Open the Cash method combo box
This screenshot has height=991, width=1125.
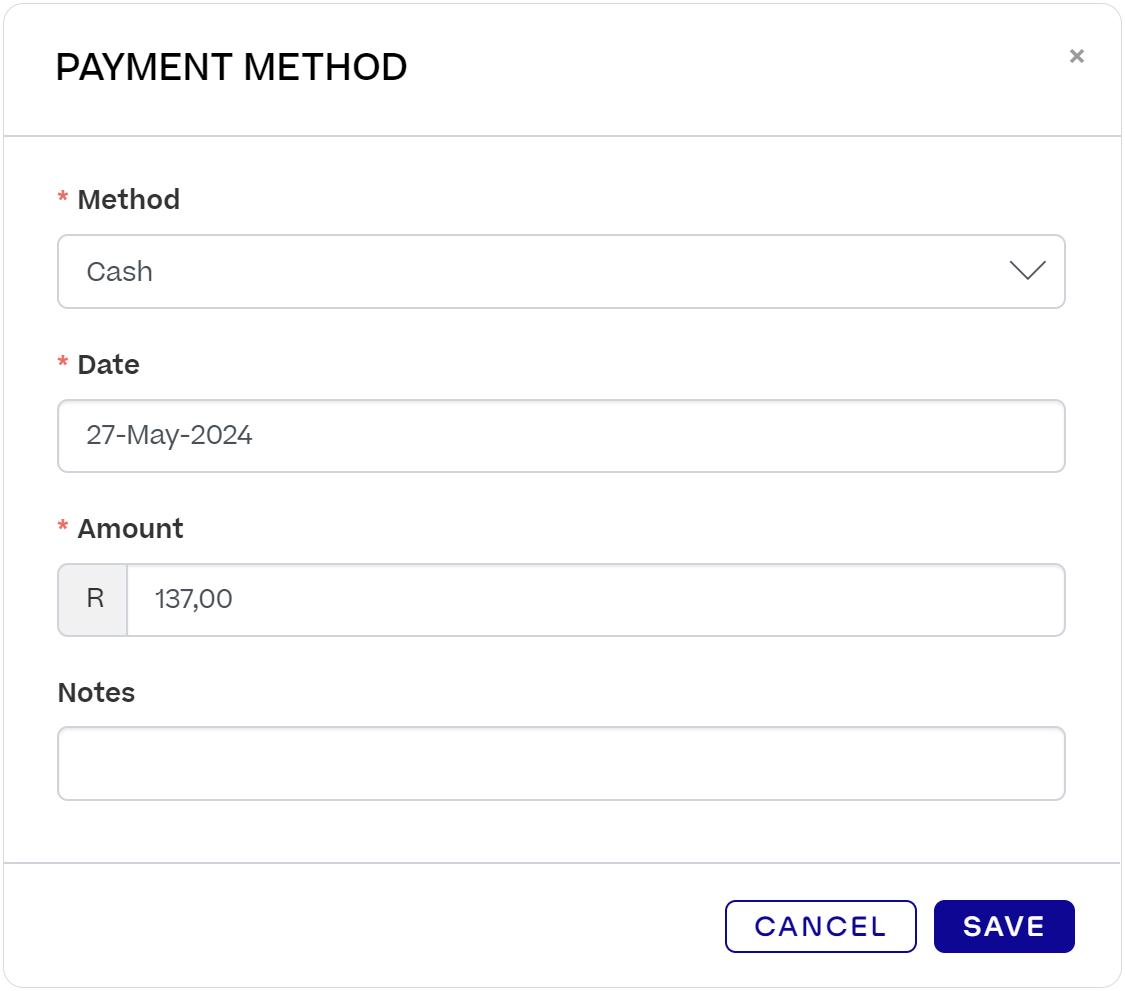tap(561, 271)
